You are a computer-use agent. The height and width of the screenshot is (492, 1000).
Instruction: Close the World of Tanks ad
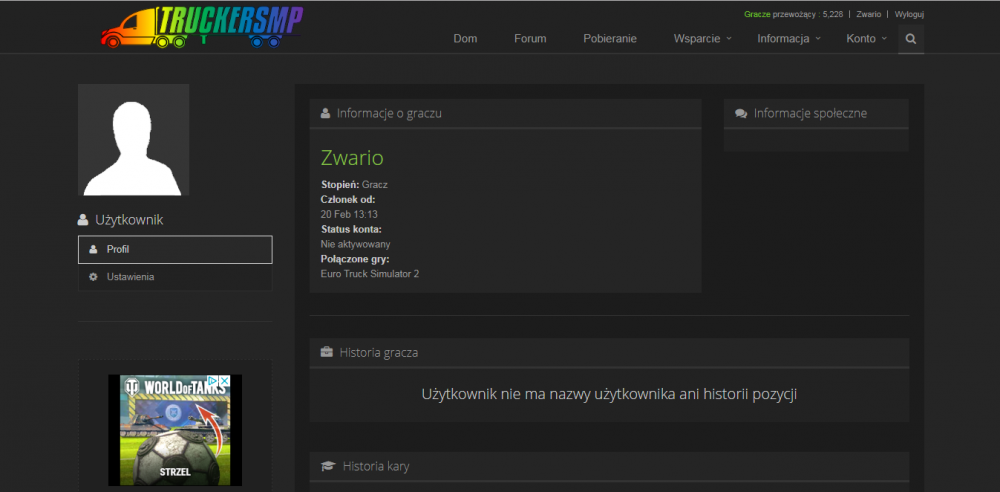click(x=225, y=381)
